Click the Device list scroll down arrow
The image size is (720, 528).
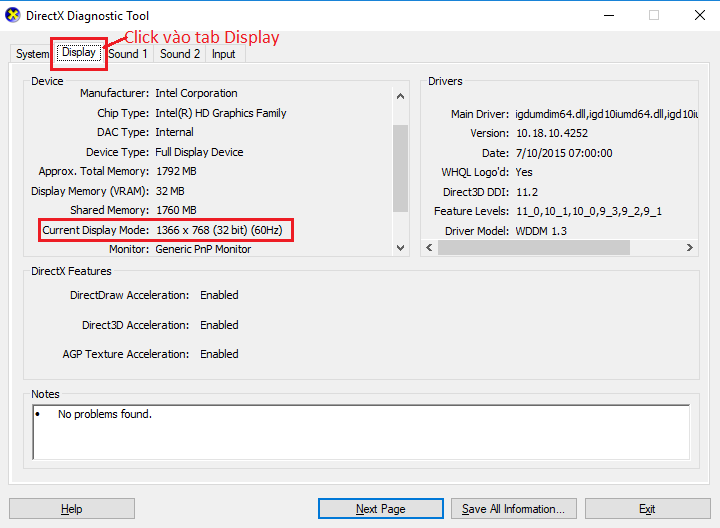(x=401, y=247)
